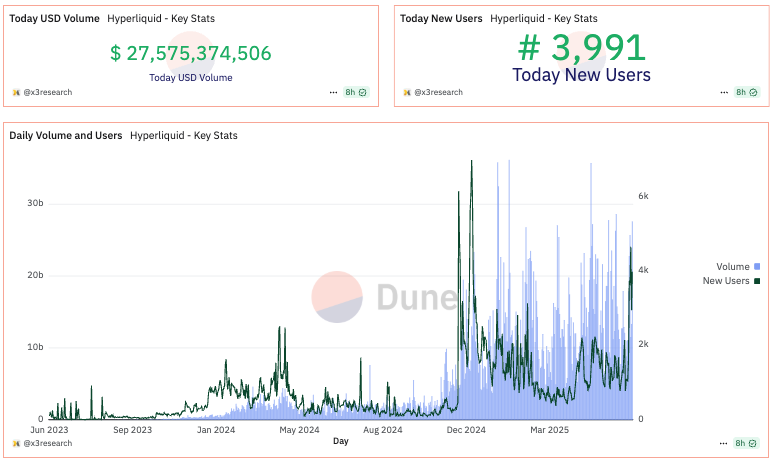Image resolution: width=775 pixels, height=464 pixels.
Task: Click the 20b left axis label
Action: (x=35, y=275)
